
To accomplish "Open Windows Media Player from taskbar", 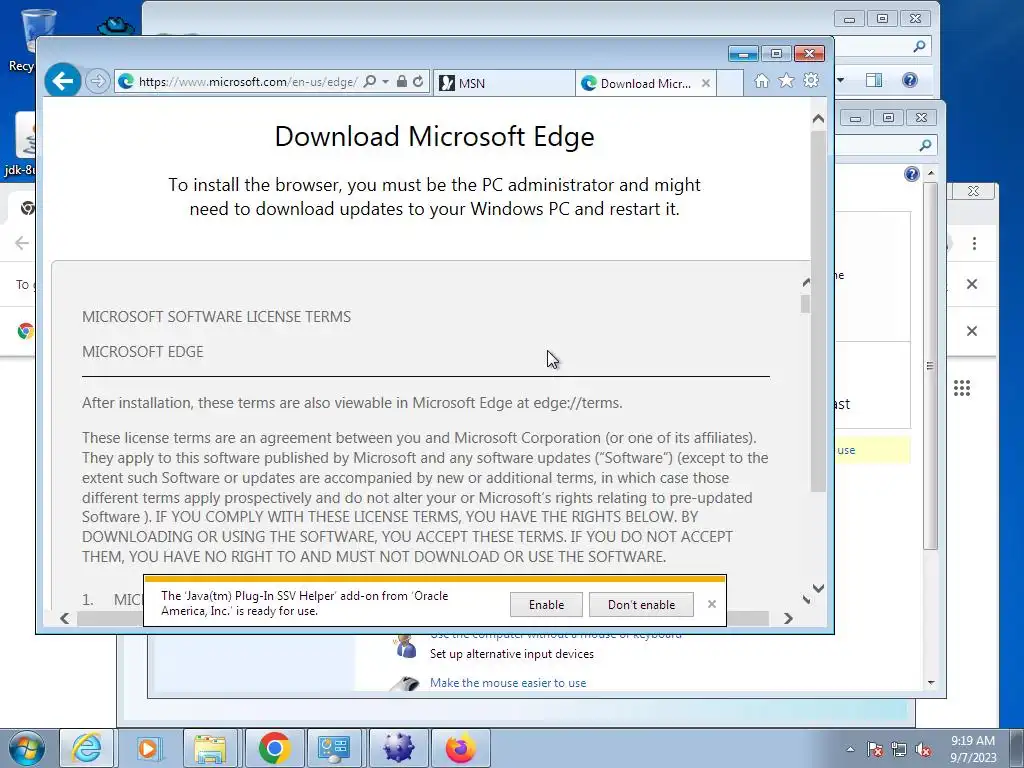I will coord(148,748).
